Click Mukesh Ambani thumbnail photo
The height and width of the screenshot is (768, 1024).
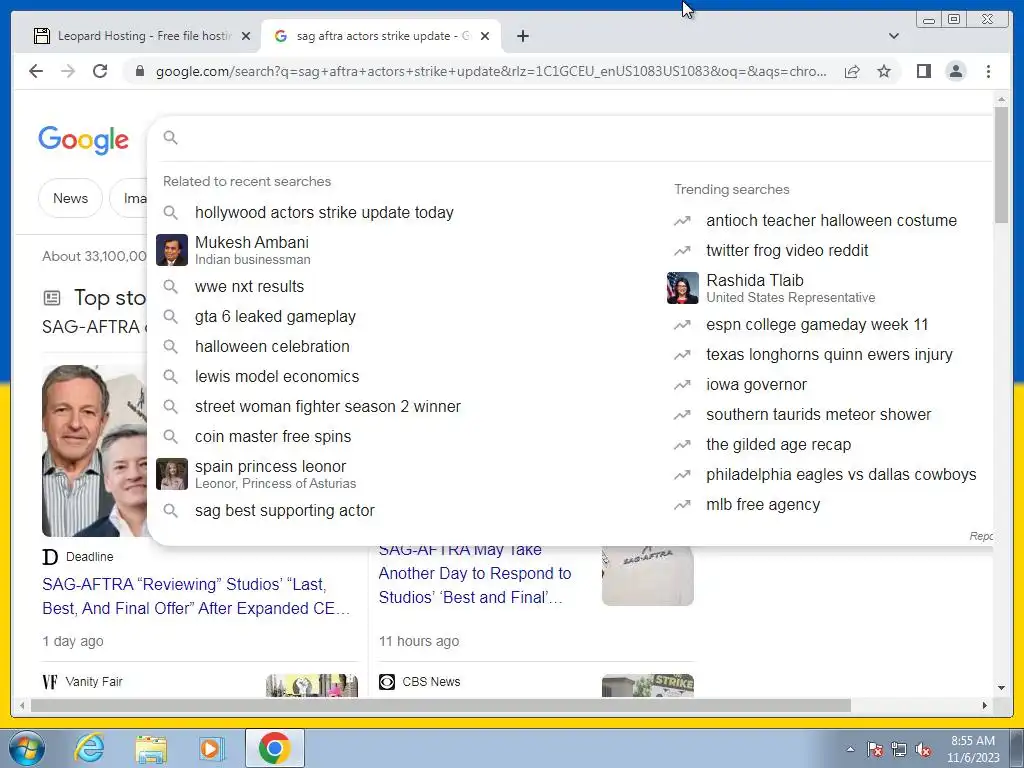coord(172,250)
